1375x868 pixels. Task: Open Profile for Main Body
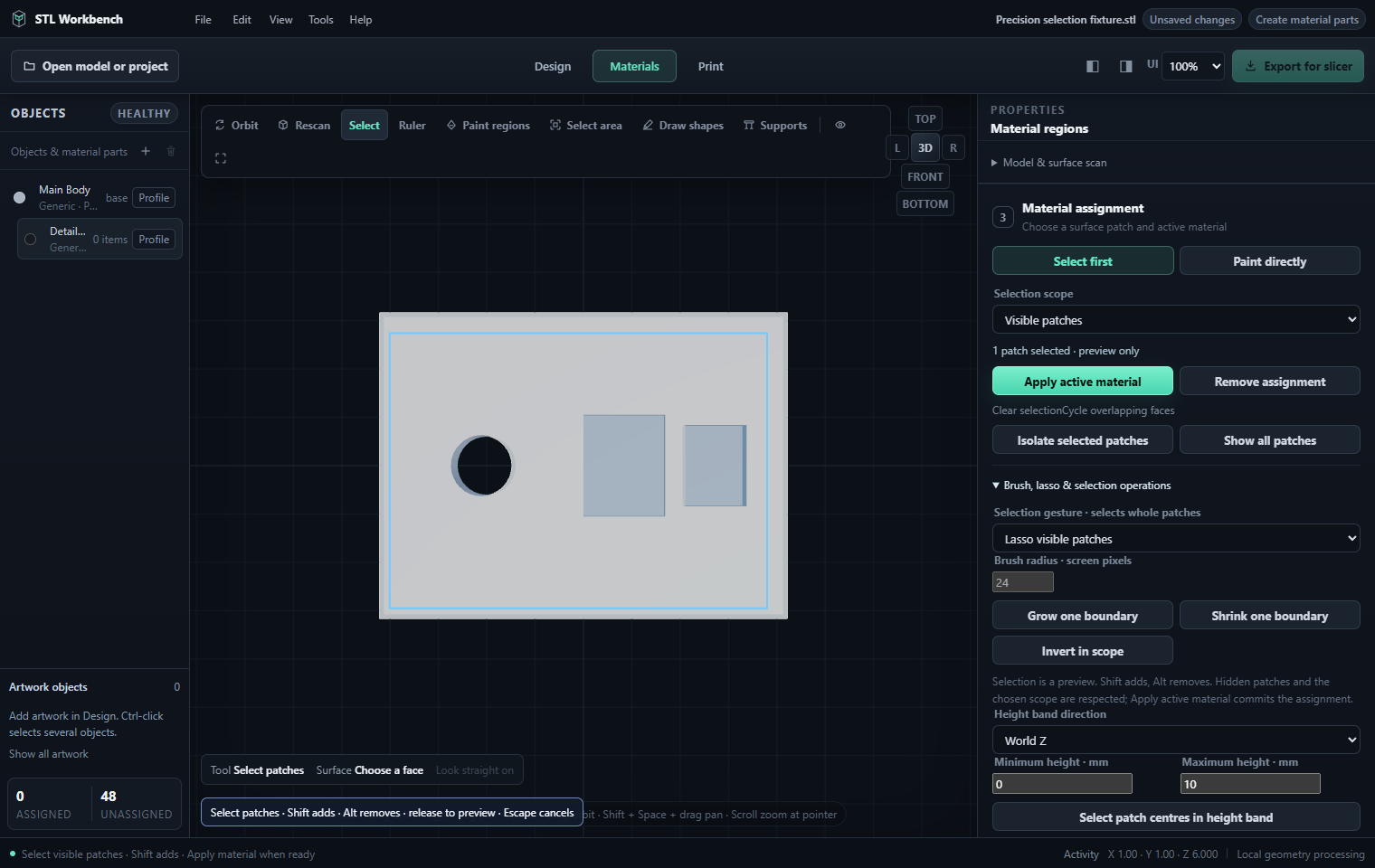point(154,198)
